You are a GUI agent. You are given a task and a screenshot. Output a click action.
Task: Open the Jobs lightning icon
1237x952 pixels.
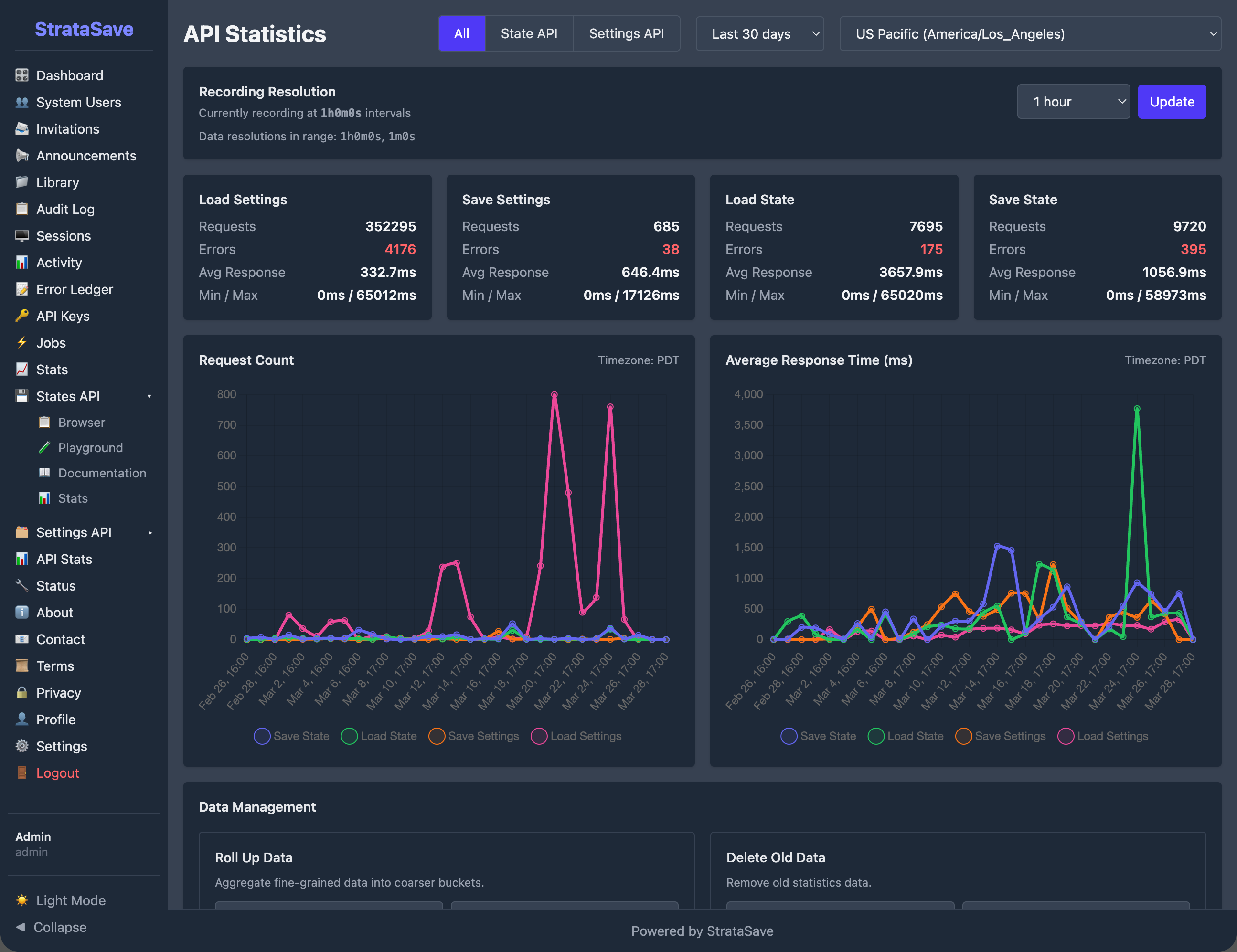(22, 343)
